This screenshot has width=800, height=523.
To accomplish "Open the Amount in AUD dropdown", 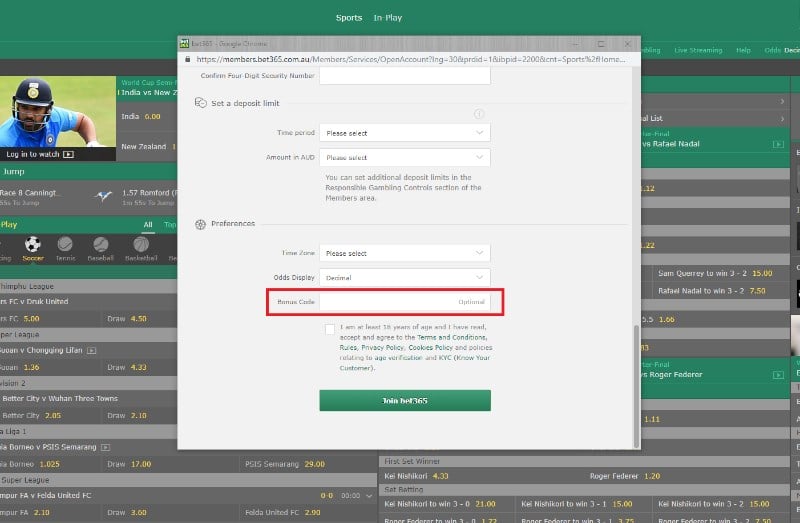I will point(405,157).
